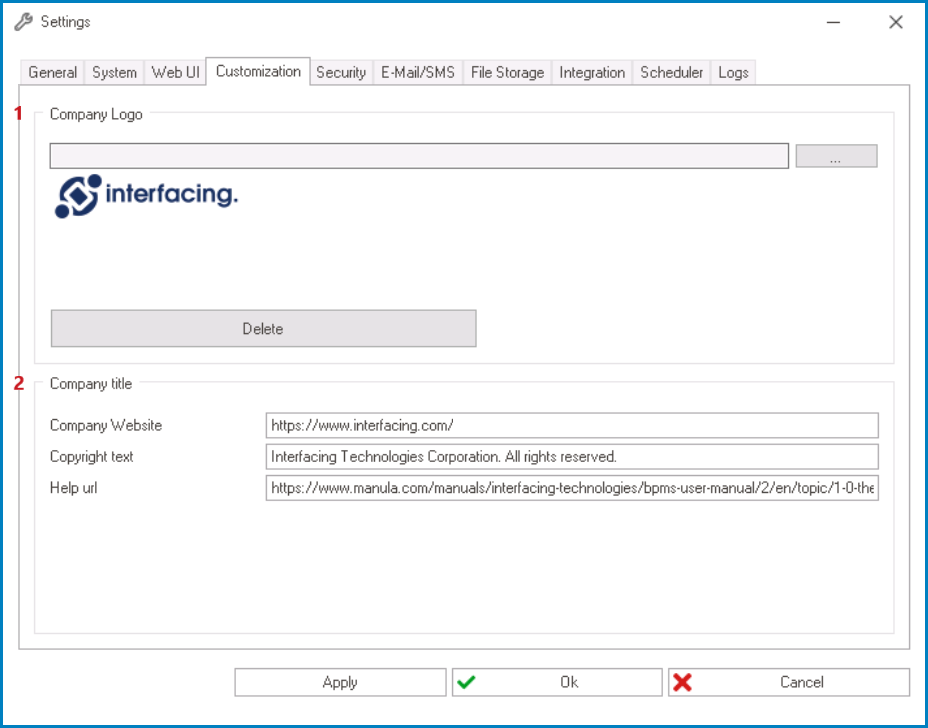Focus the Help url field

click(x=572, y=488)
